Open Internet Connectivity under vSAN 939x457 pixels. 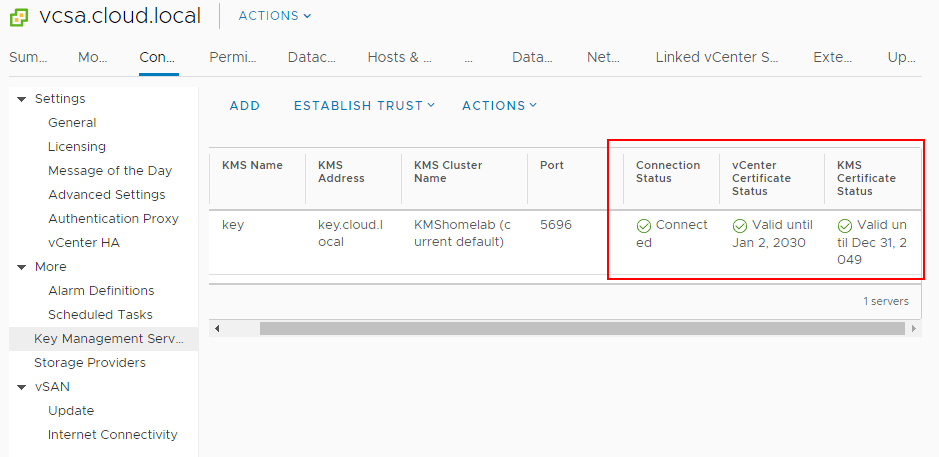(113, 435)
